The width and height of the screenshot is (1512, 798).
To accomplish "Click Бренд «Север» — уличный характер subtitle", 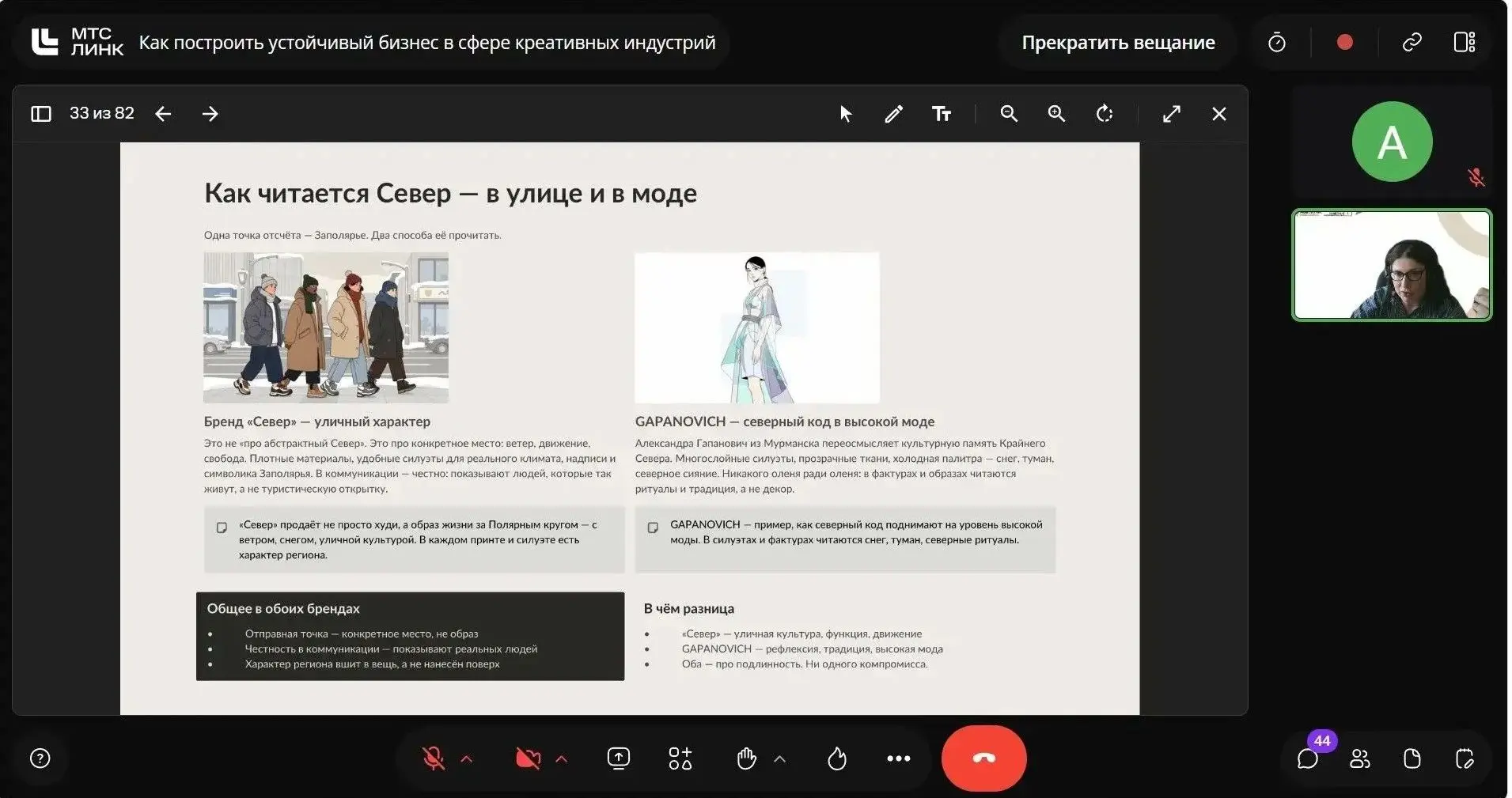I will (317, 422).
